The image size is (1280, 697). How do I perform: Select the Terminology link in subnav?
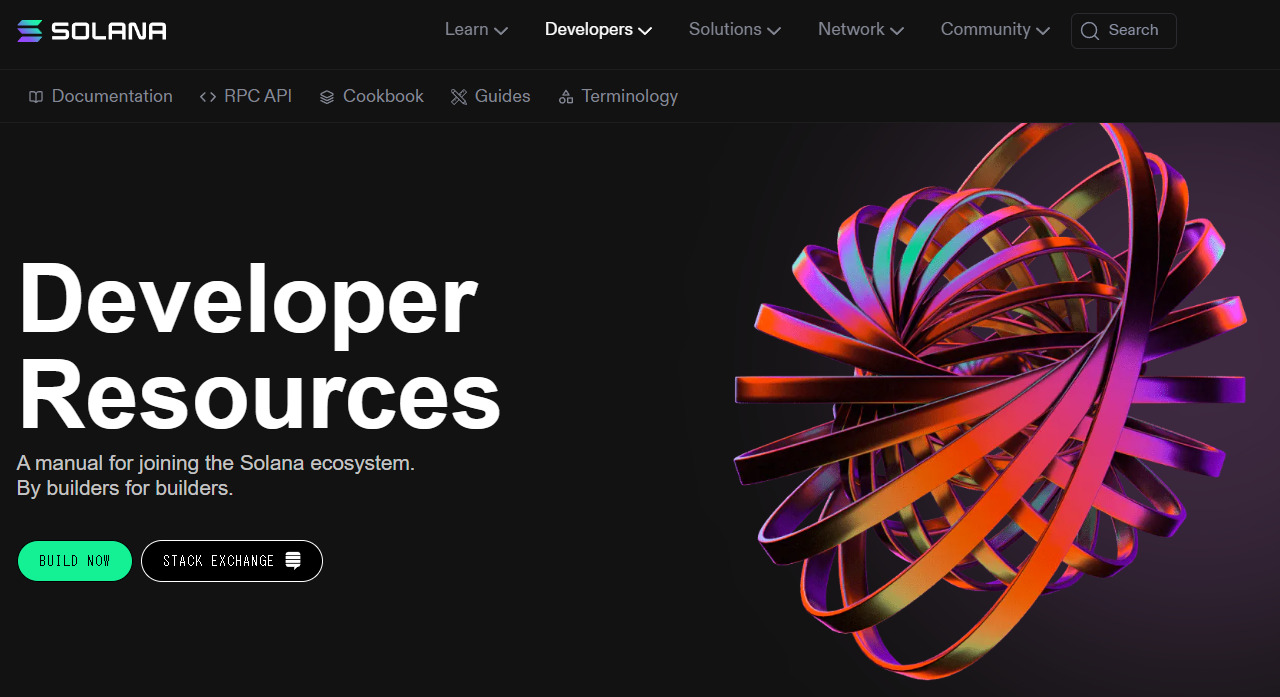tap(629, 97)
